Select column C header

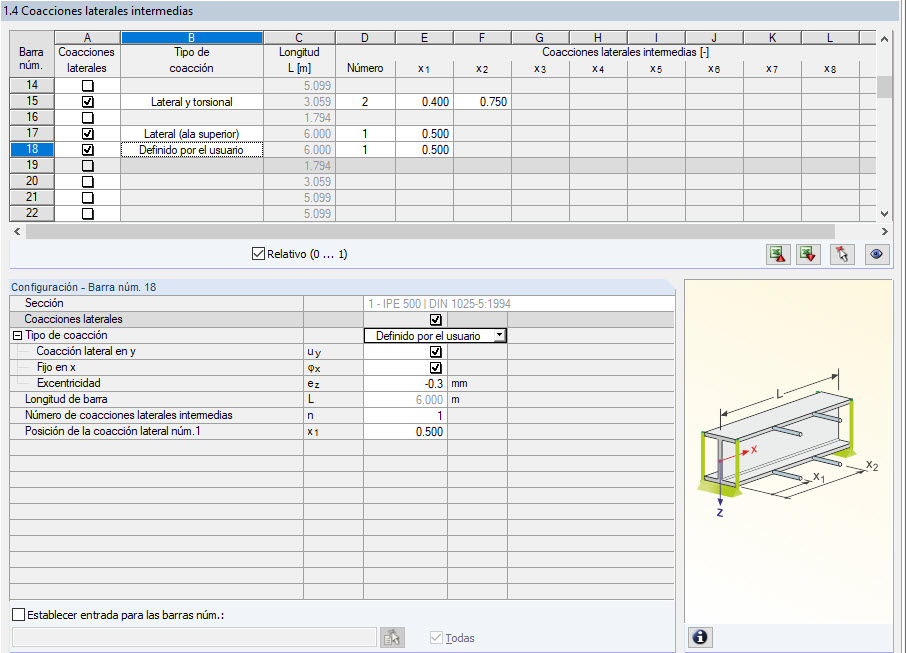(x=299, y=38)
